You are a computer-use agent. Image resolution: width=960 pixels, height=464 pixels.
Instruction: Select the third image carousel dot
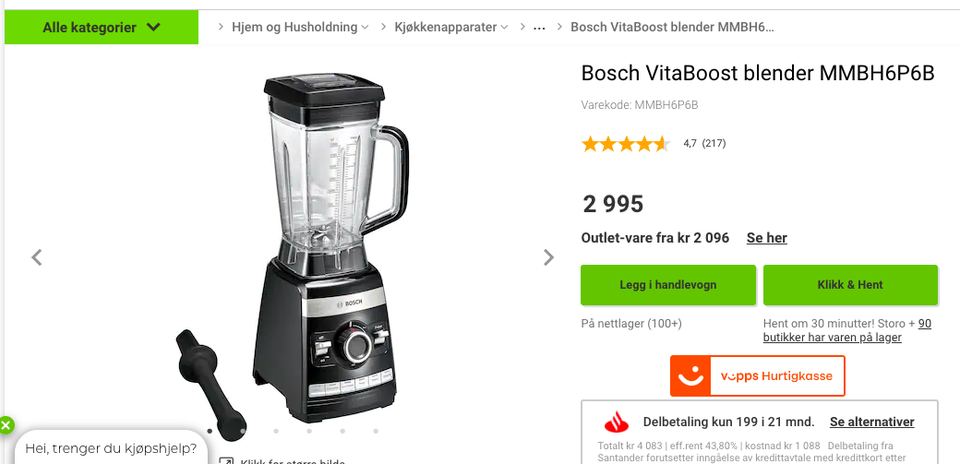pos(276,431)
